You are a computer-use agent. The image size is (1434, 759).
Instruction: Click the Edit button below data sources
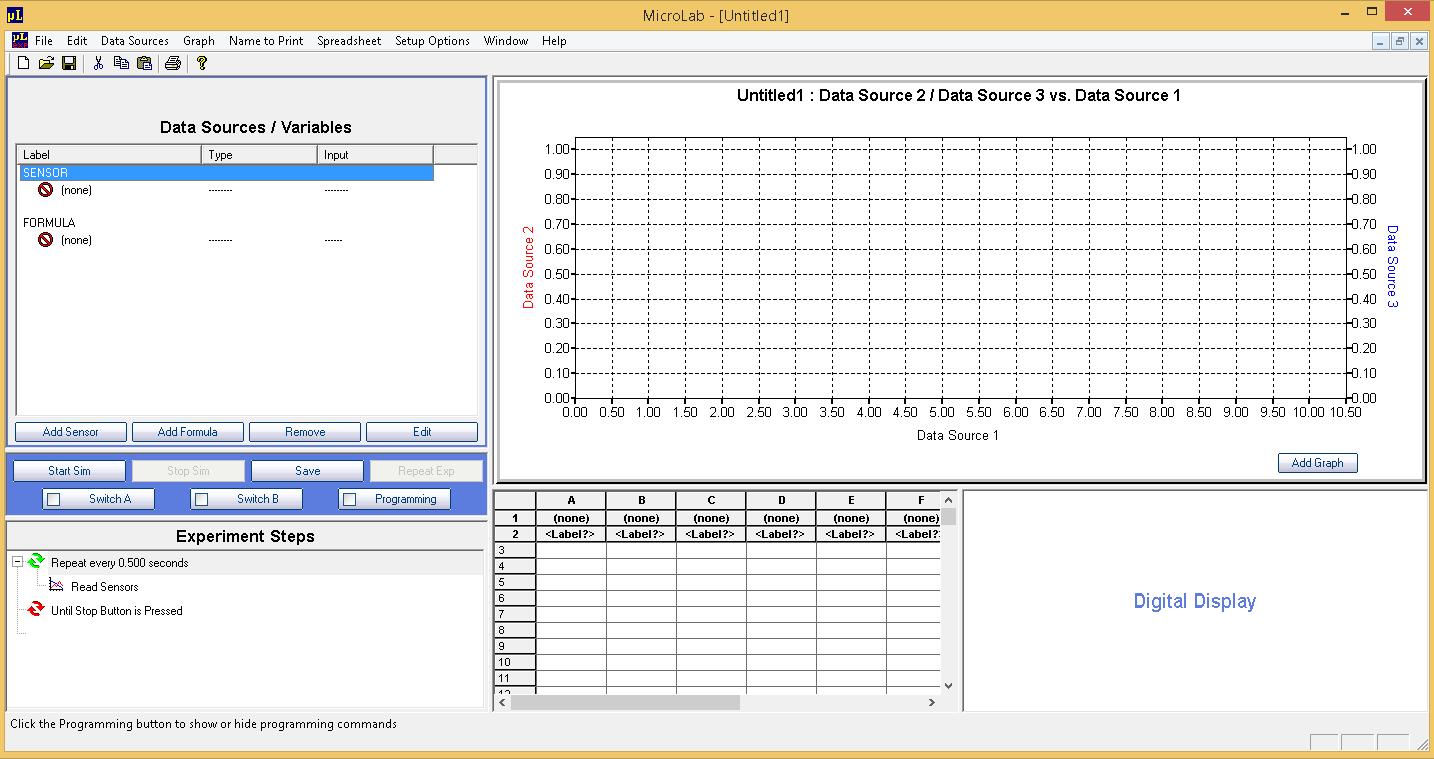point(422,432)
